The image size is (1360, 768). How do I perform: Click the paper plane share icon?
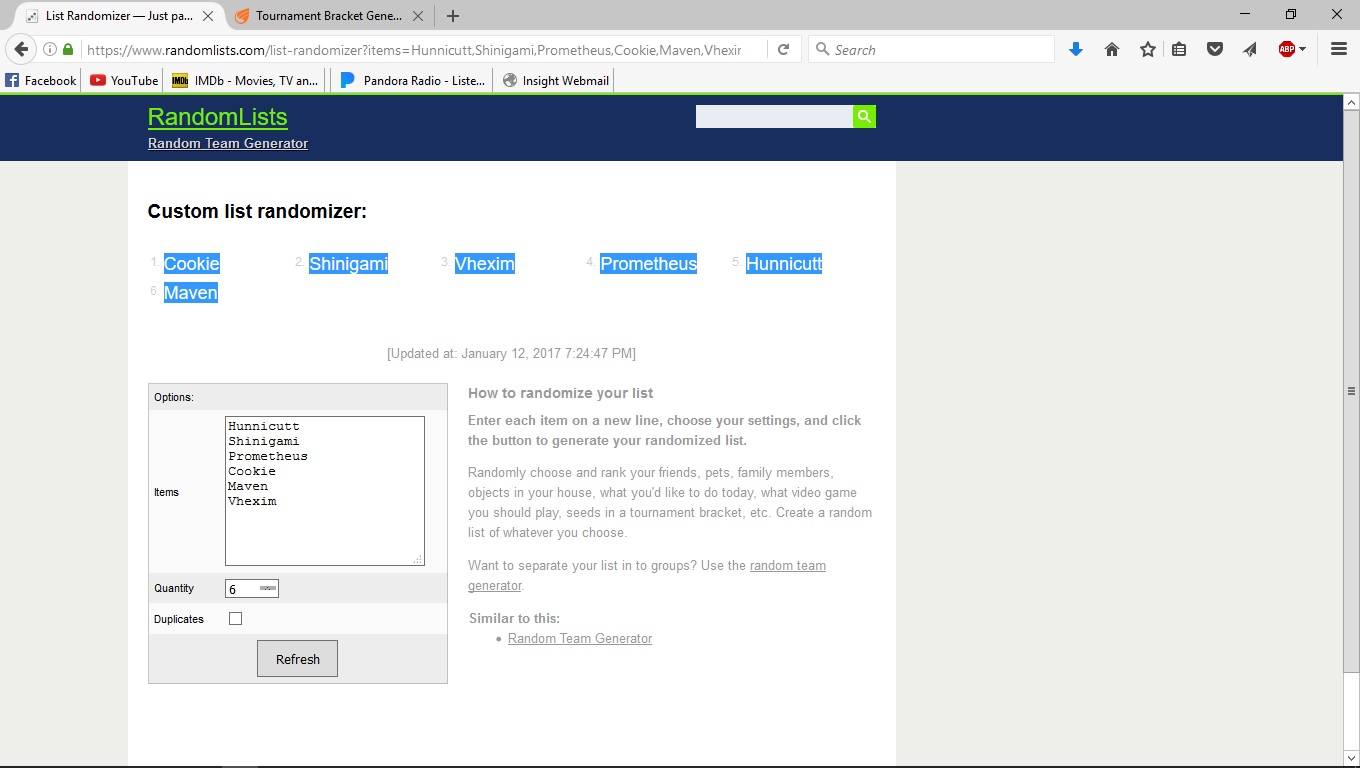click(1250, 49)
